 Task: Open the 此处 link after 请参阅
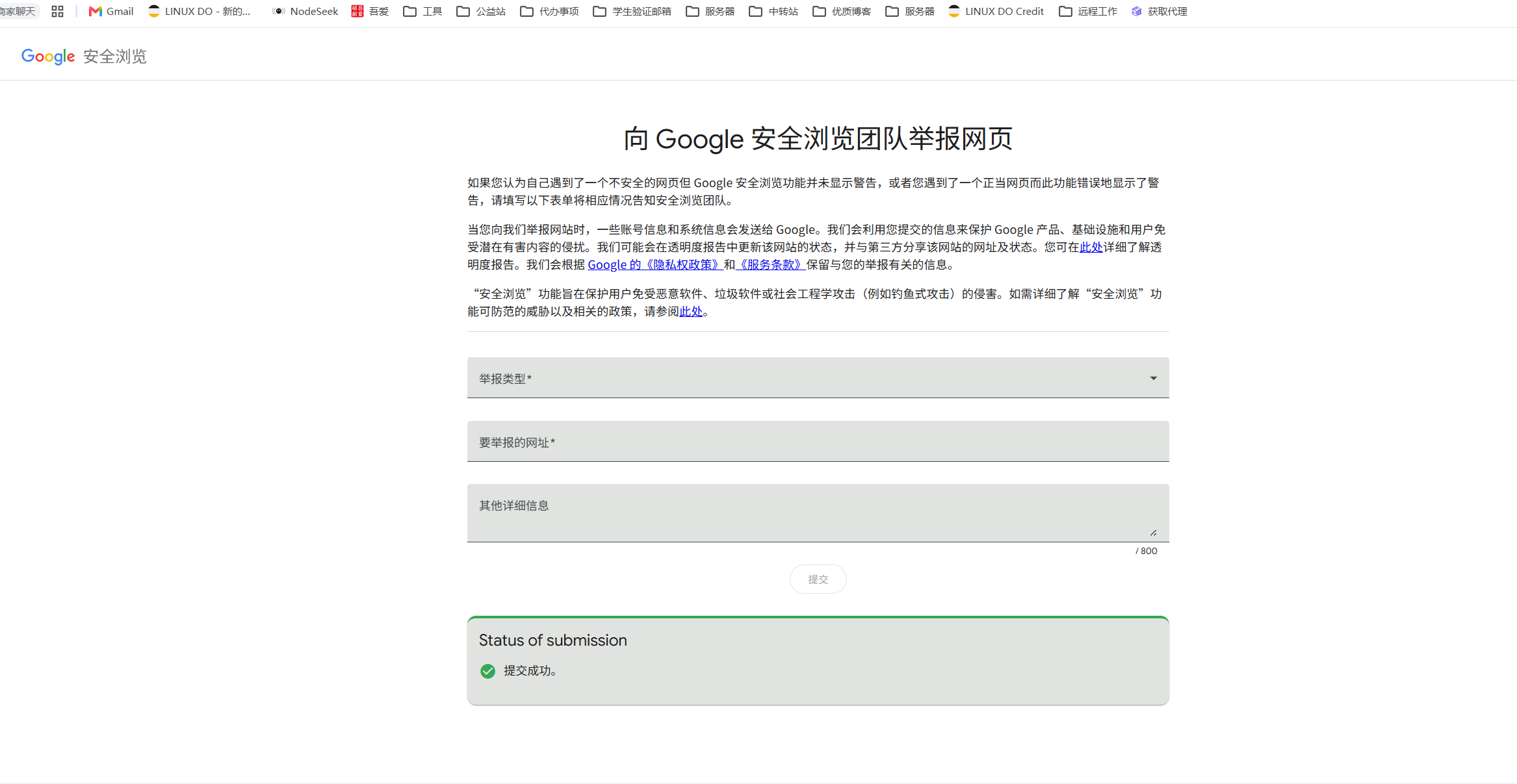(691, 312)
